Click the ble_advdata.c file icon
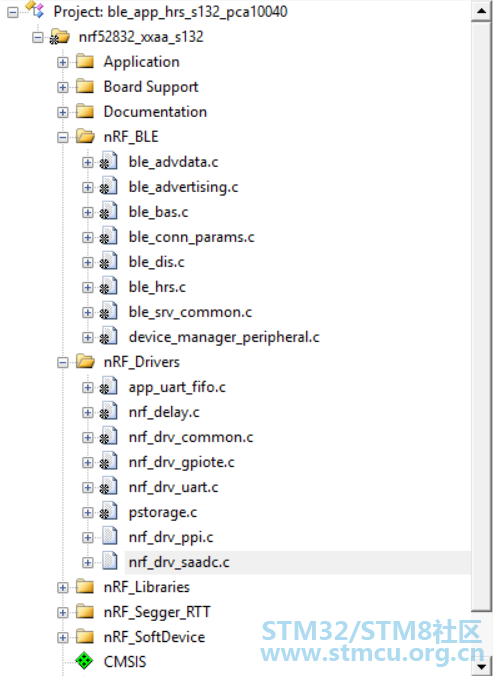Image resolution: width=493 pixels, height=676 pixels. coord(109,161)
